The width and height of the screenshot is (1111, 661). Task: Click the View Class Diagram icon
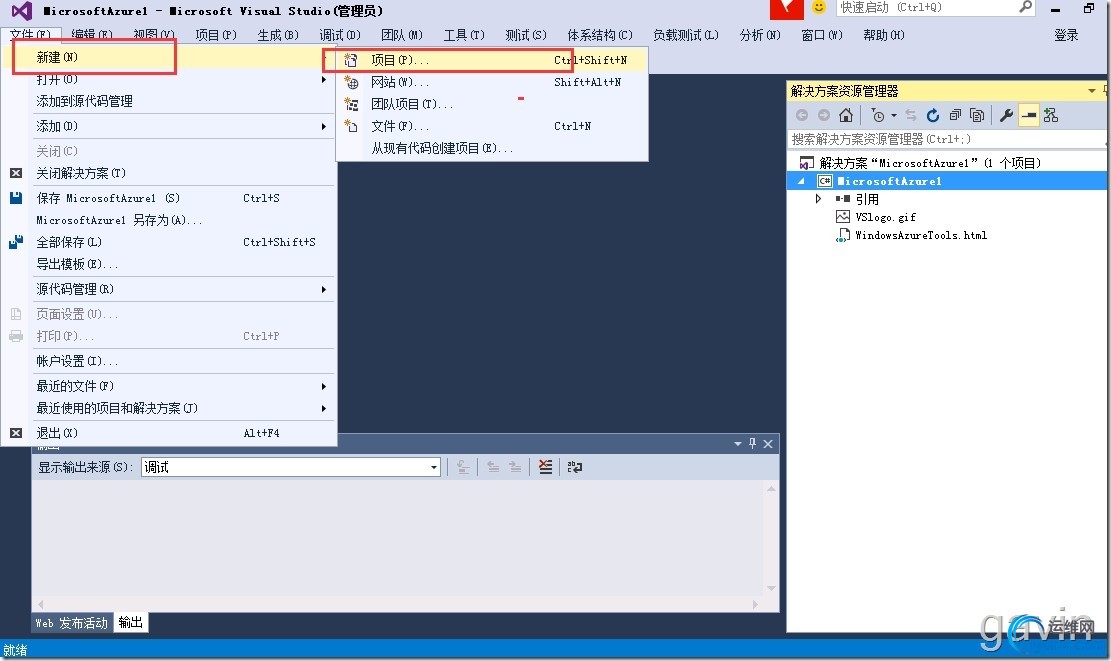point(1051,115)
